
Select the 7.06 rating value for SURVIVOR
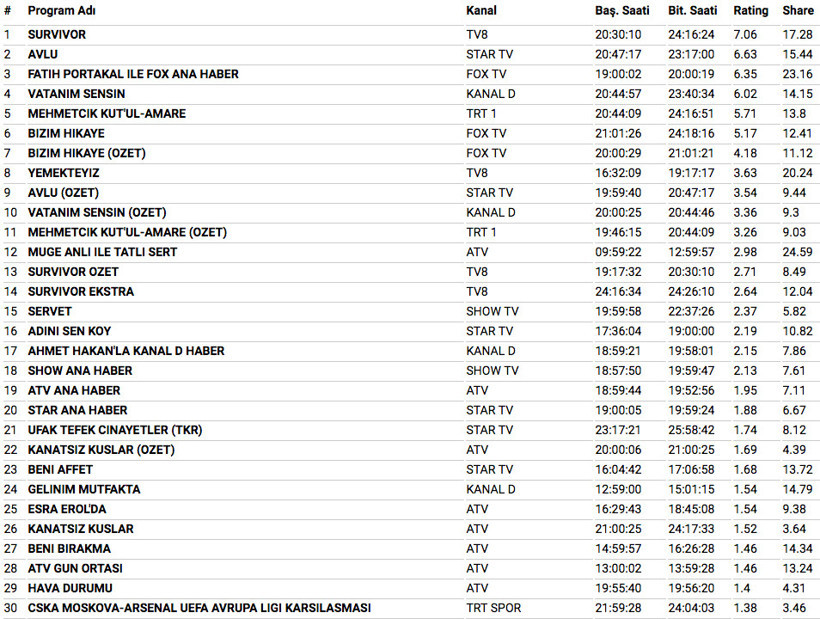[x=746, y=35]
